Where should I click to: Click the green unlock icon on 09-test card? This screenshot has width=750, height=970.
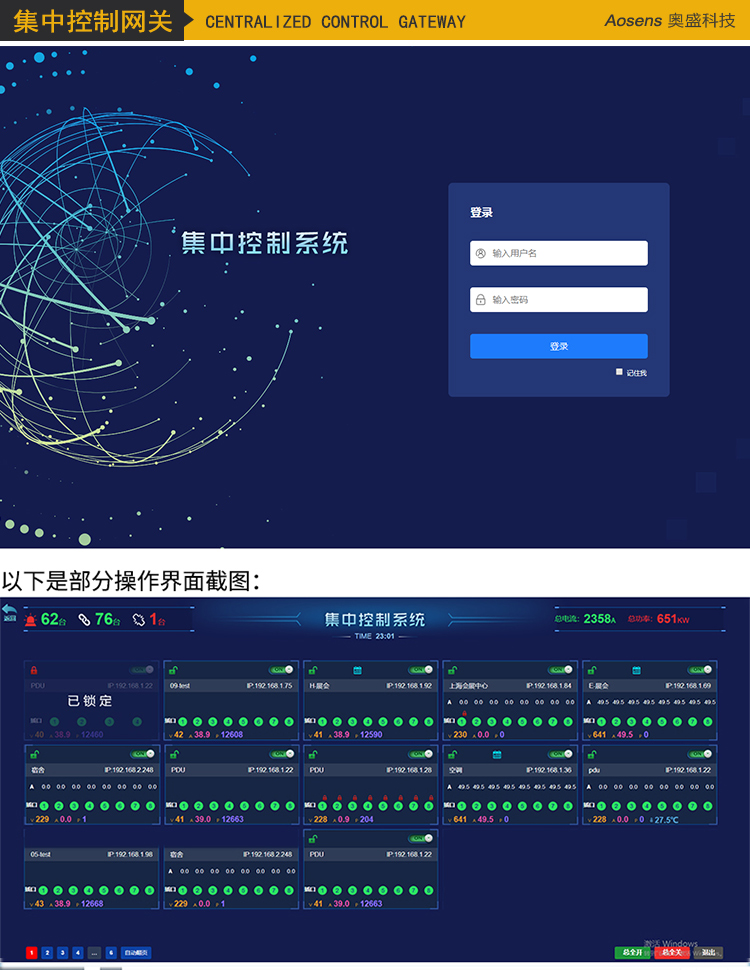[x=174, y=670]
